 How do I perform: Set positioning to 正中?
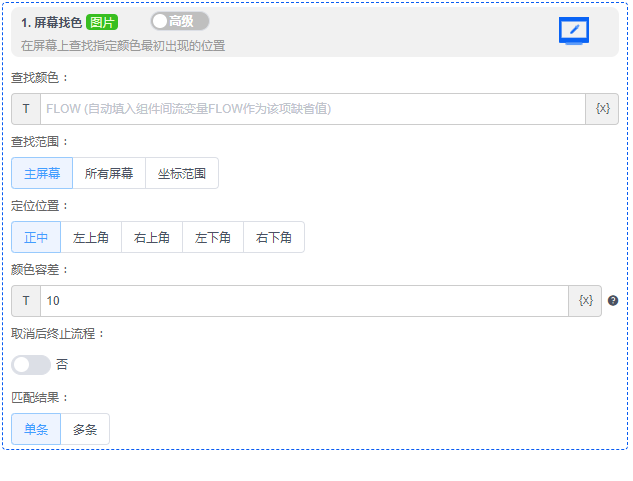[36, 237]
